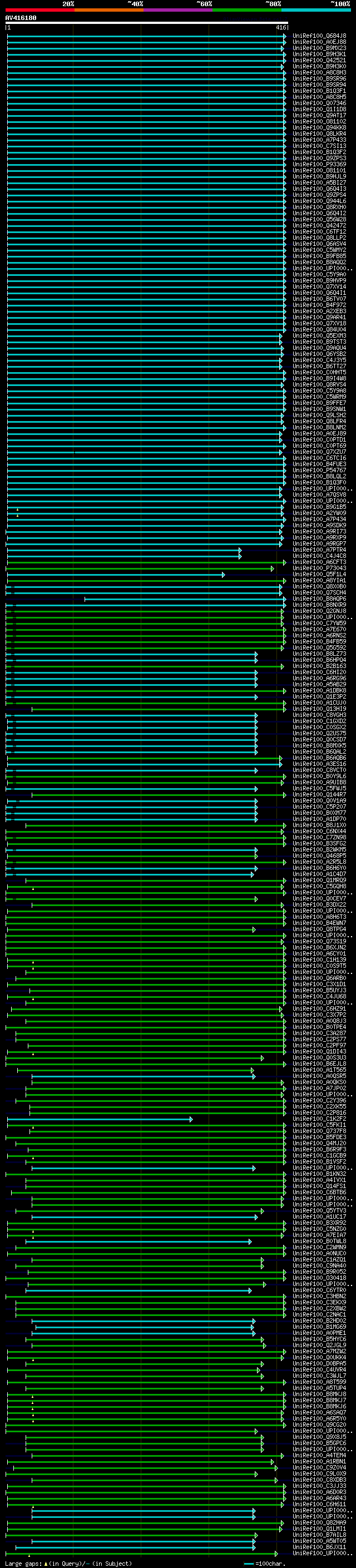The height and width of the screenshot is (1568, 356).
Task: Open hit UniRef100_Q9AT17
Action: [319, 116]
